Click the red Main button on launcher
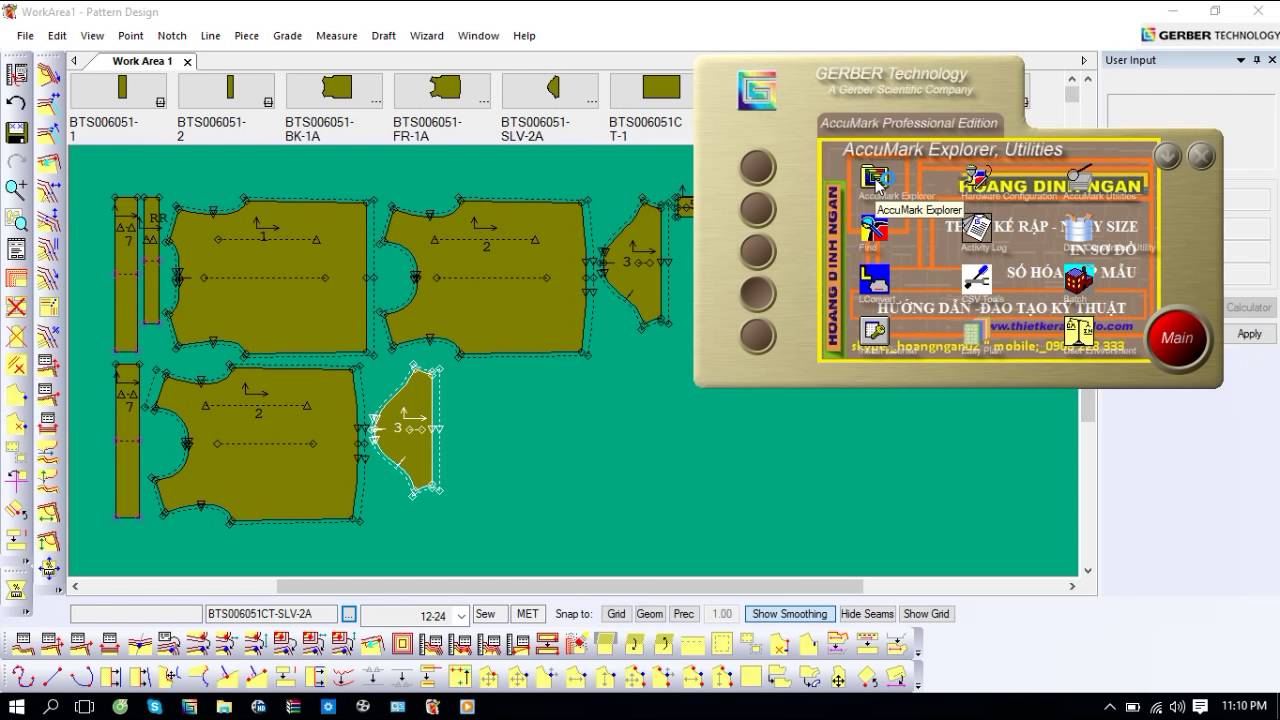 [1177, 338]
